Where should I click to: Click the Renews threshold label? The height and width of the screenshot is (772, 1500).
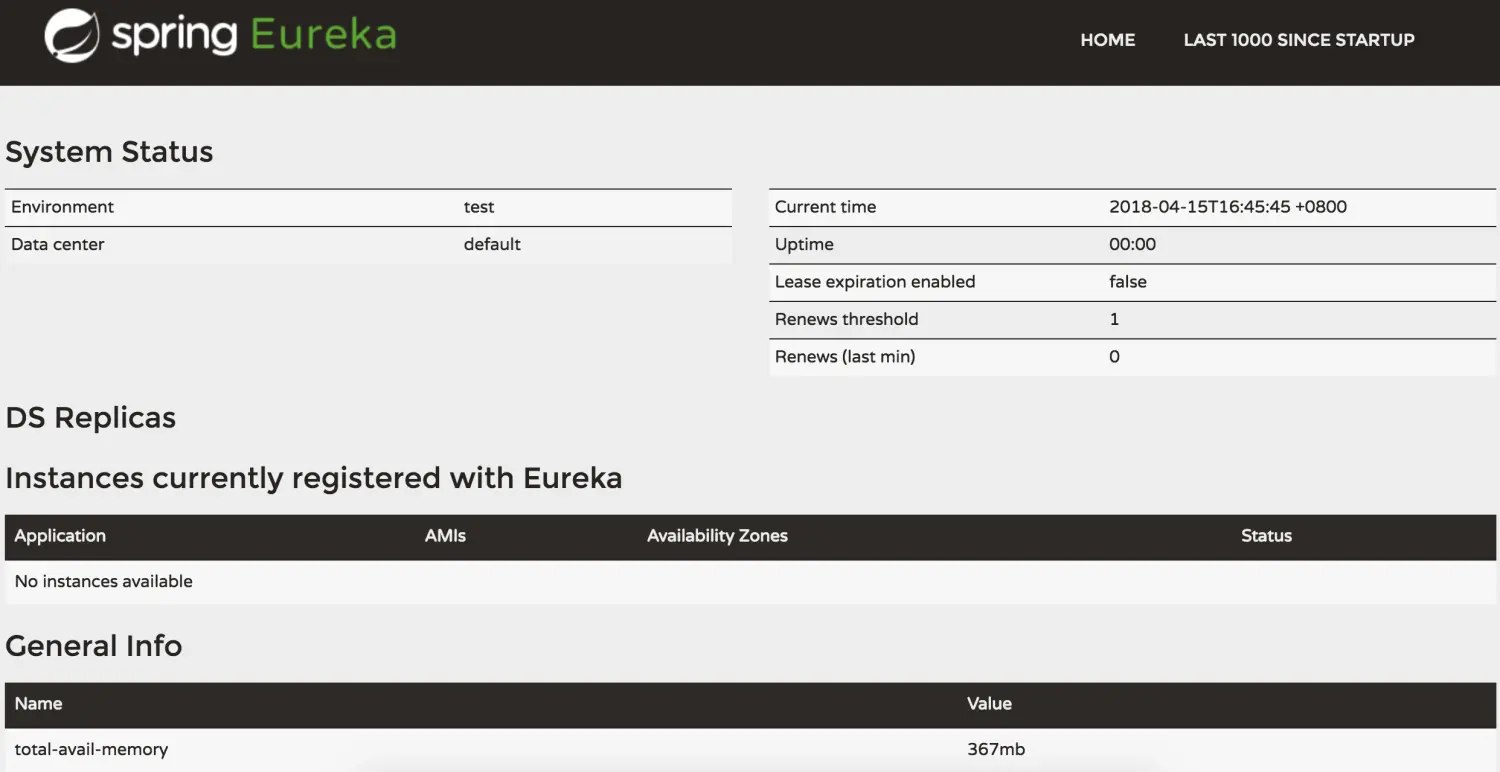pos(846,319)
